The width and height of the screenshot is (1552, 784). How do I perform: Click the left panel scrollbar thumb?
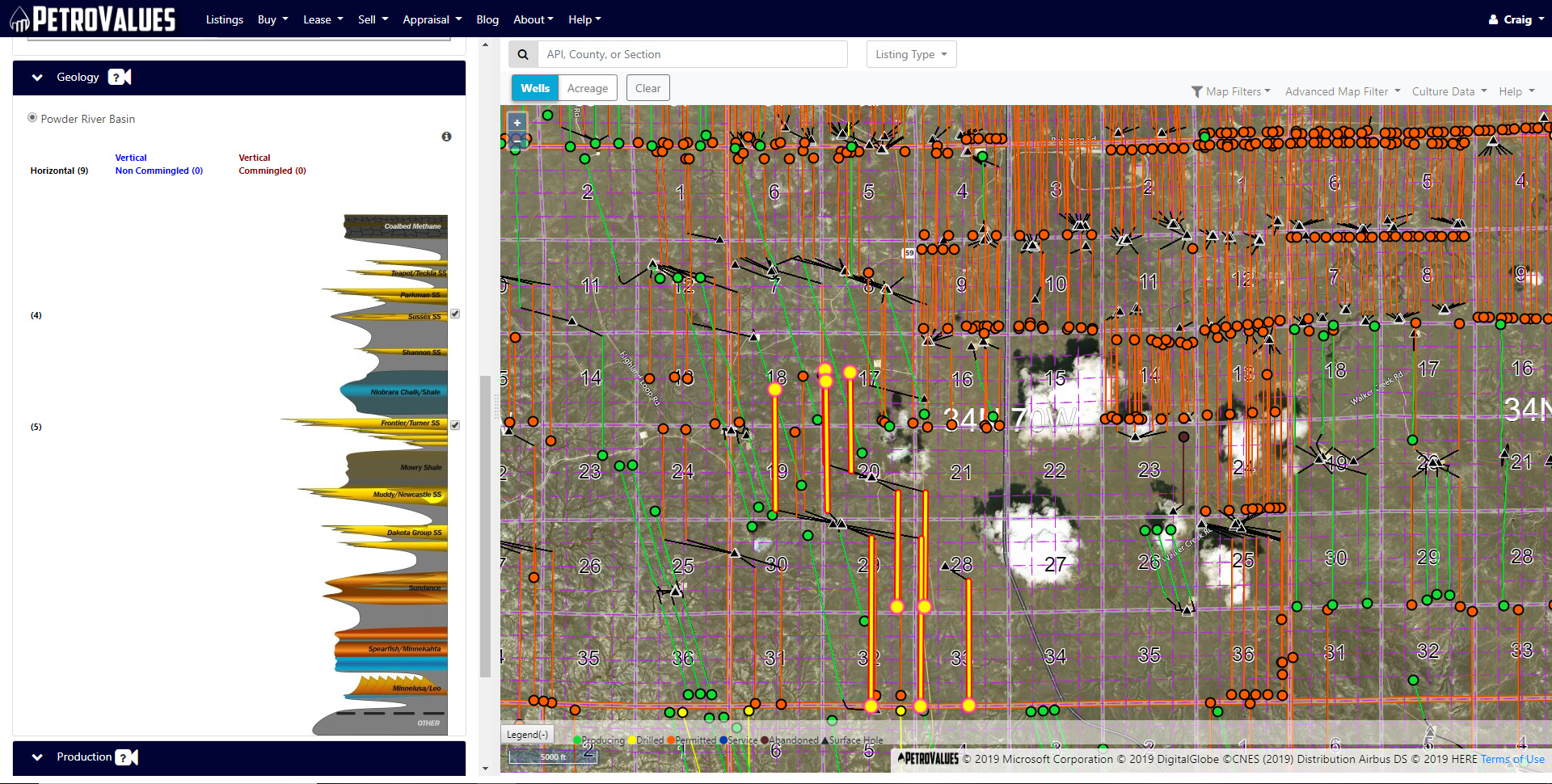(x=485, y=525)
